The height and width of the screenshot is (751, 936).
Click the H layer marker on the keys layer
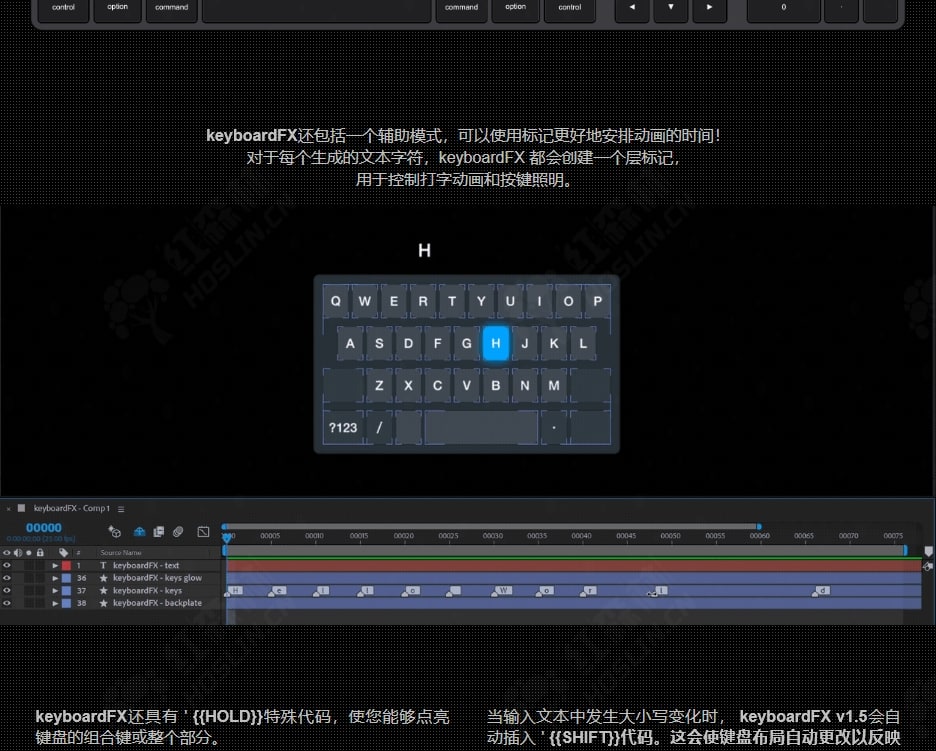[x=234, y=590]
